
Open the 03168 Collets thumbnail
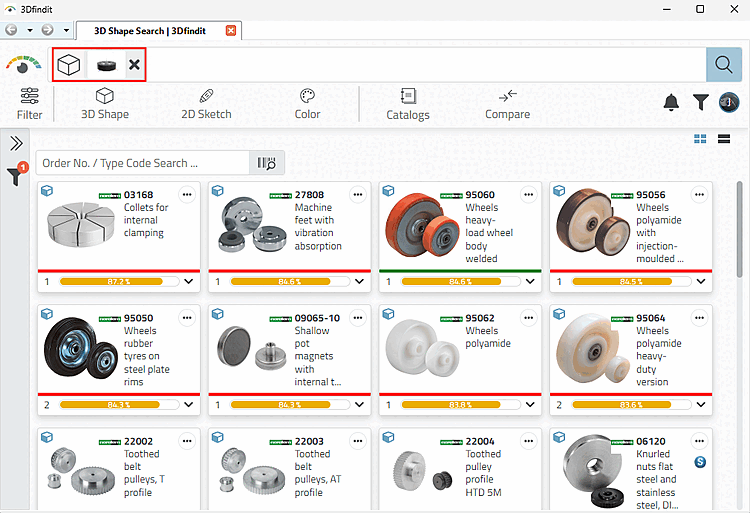[x=81, y=224]
